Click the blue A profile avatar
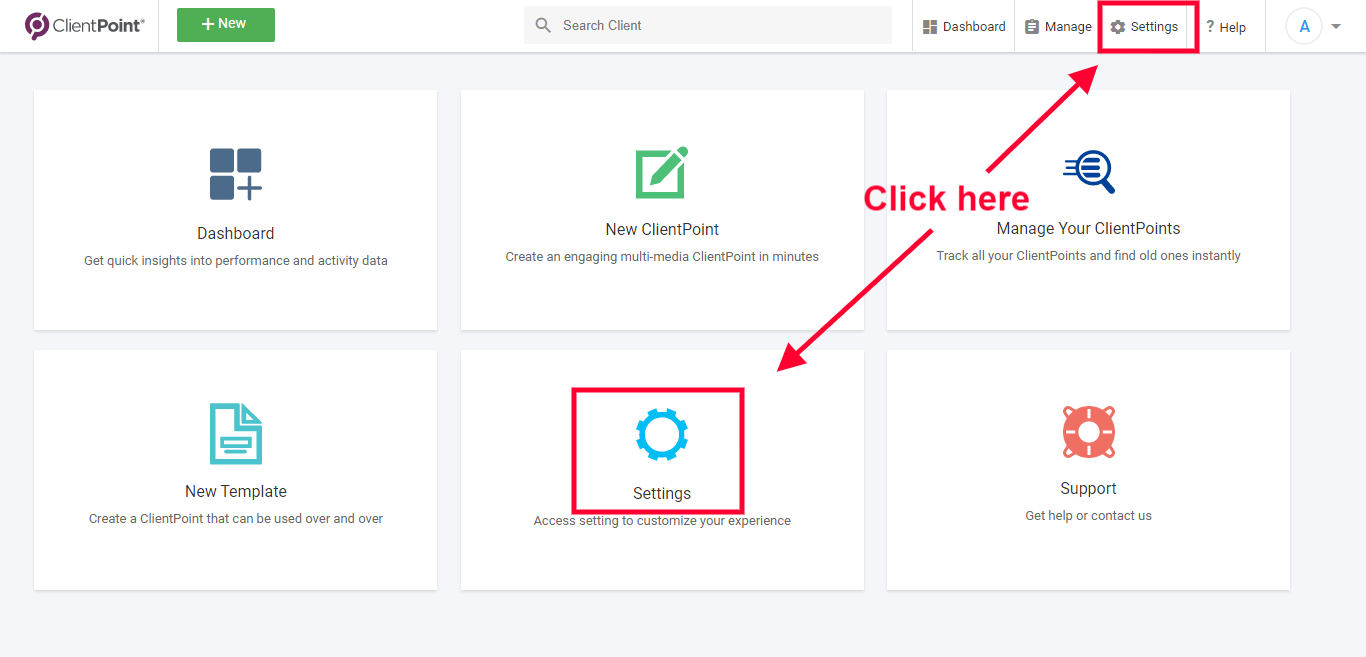 [x=1303, y=26]
